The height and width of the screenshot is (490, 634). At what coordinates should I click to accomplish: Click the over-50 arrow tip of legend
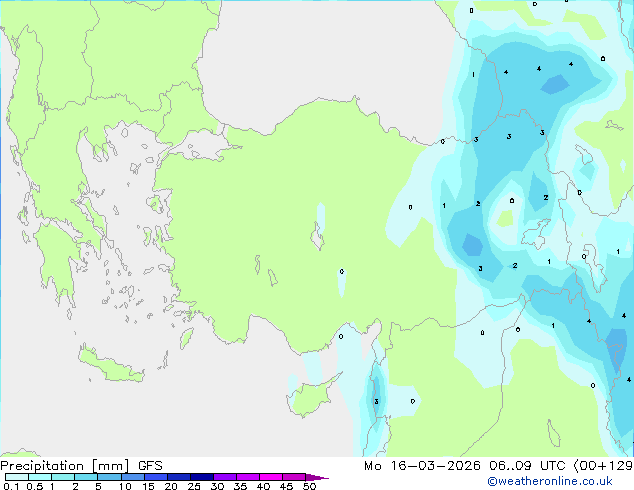pos(317,478)
